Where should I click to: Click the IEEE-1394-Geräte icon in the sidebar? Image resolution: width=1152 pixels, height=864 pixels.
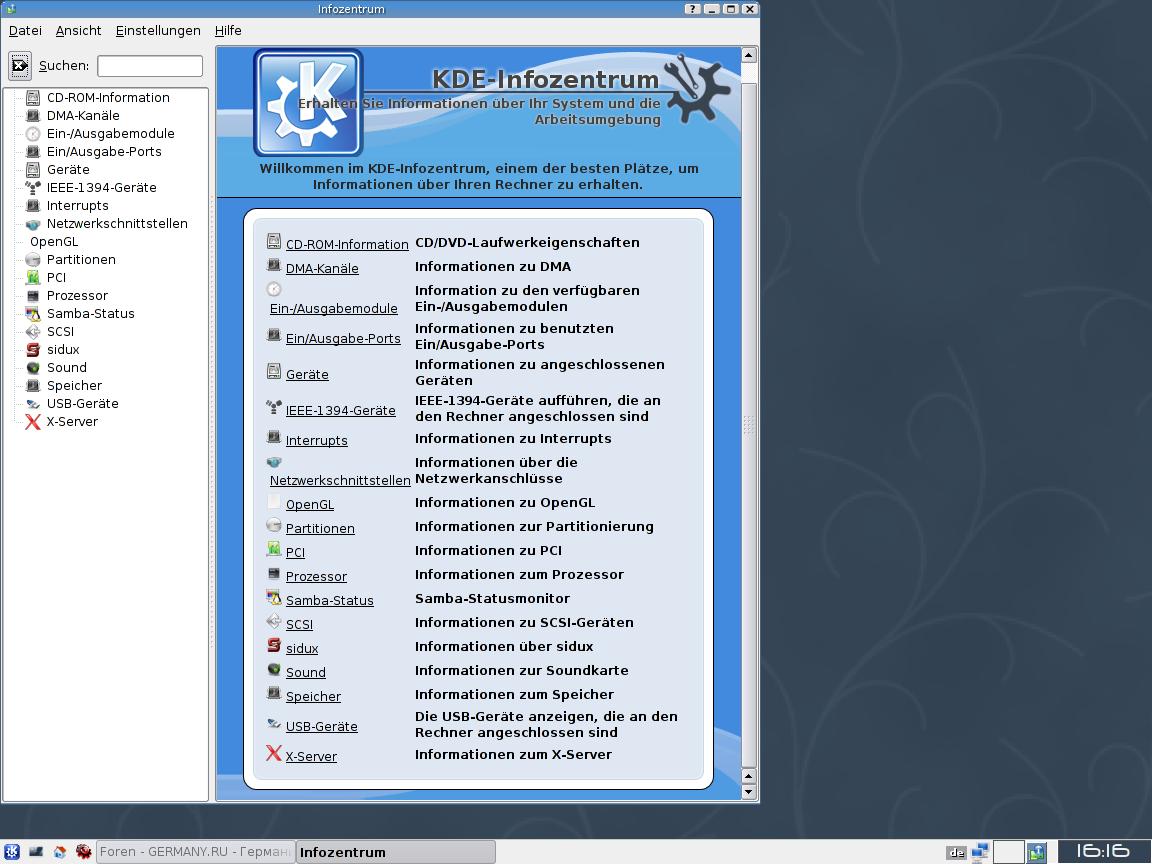pos(32,188)
